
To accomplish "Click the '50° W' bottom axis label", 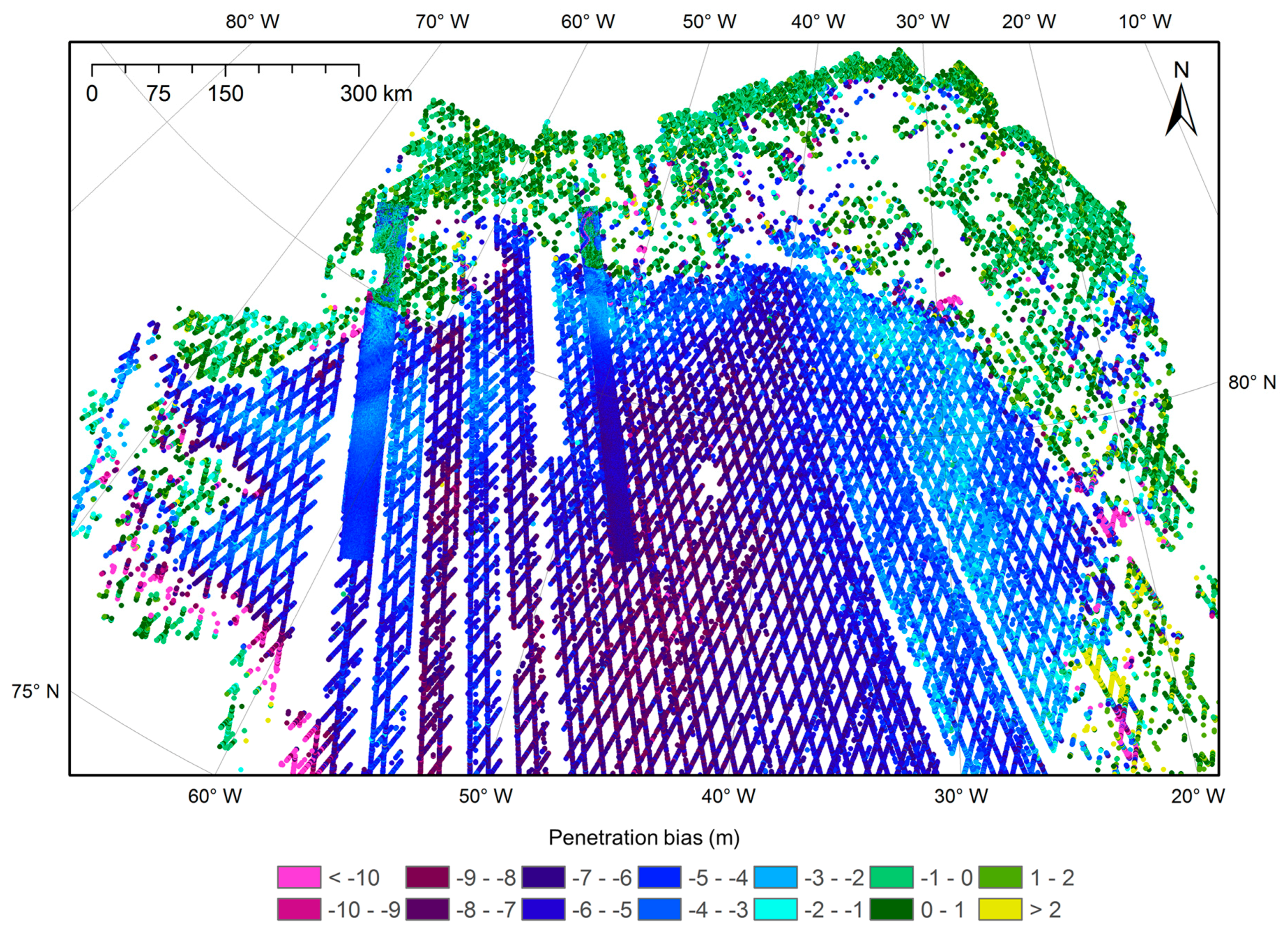I will point(486,796).
